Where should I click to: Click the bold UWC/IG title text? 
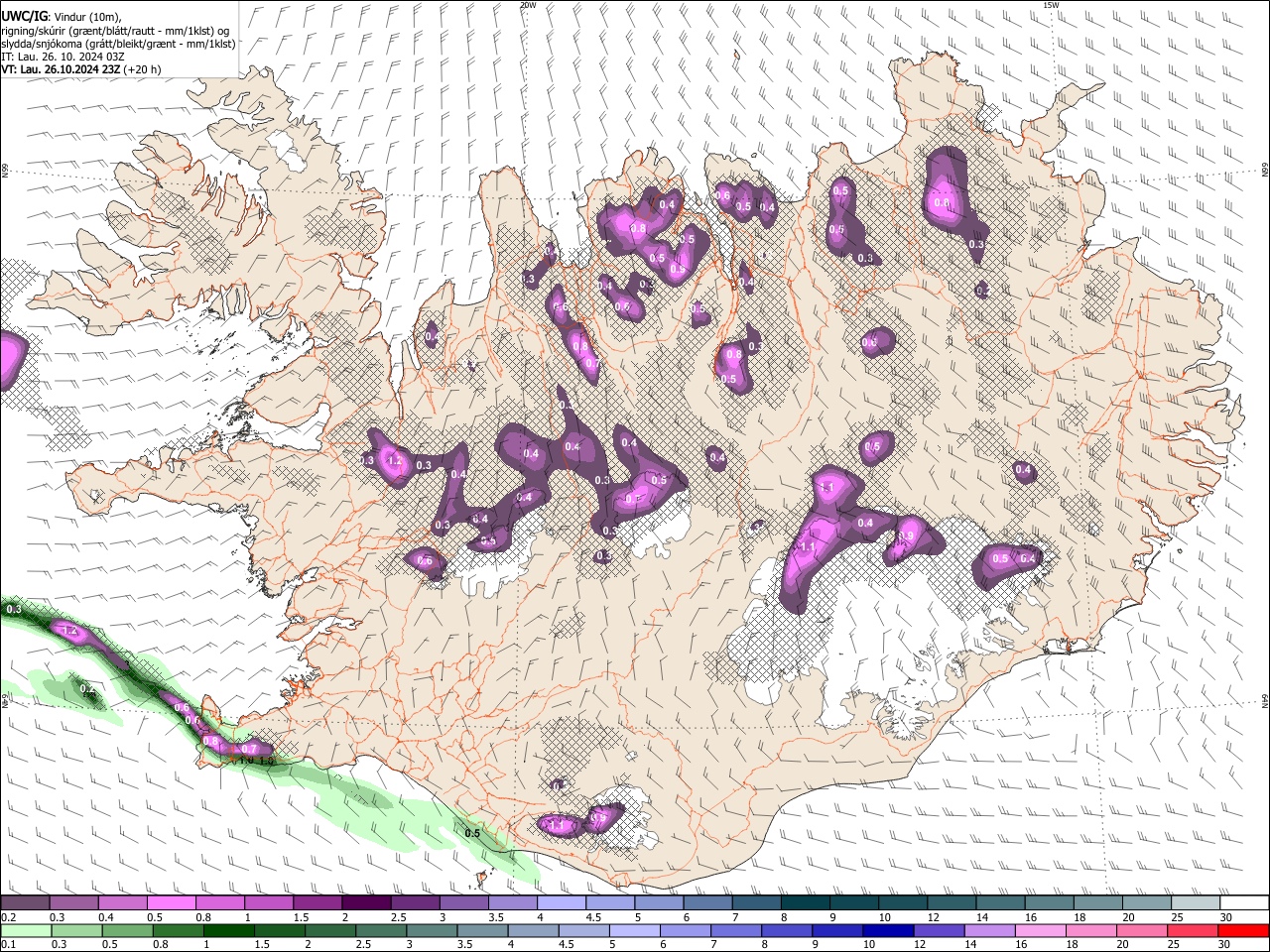(x=23, y=16)
